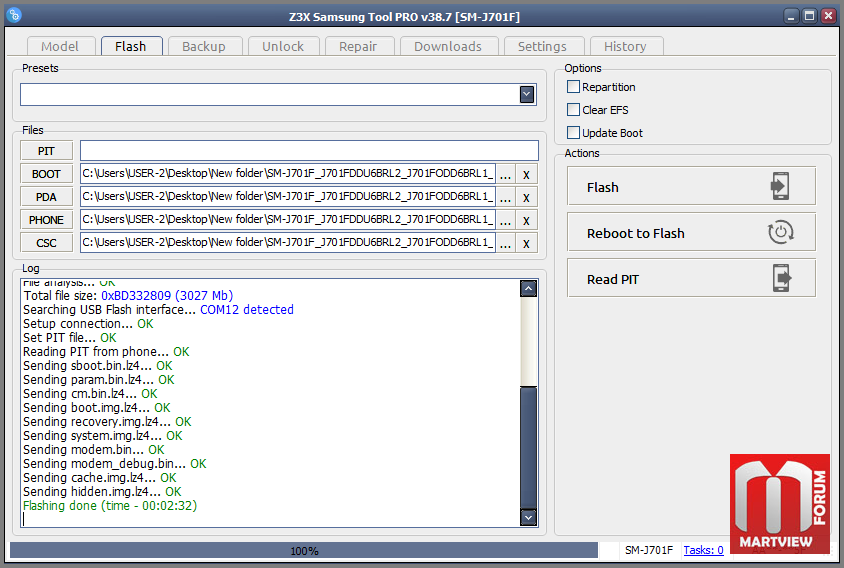Click the Flash action phone icon
Image resolution: width=844 pixels, height=568 pixels.
(x=780, y=186)
